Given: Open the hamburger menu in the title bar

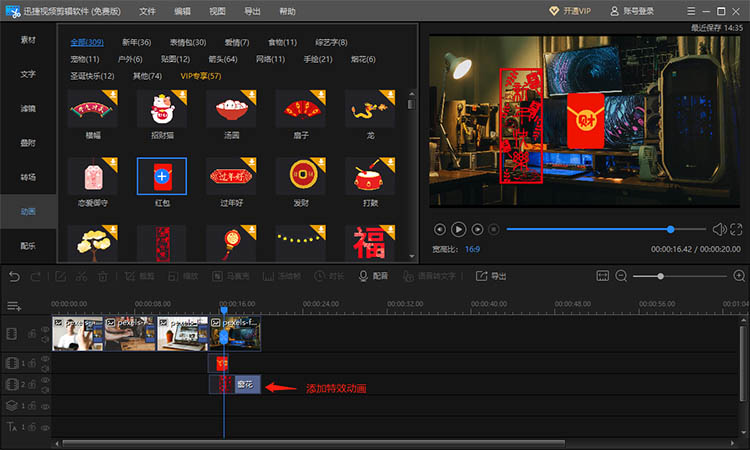Looking at the screenshot, I should click(x=691, y=11).
